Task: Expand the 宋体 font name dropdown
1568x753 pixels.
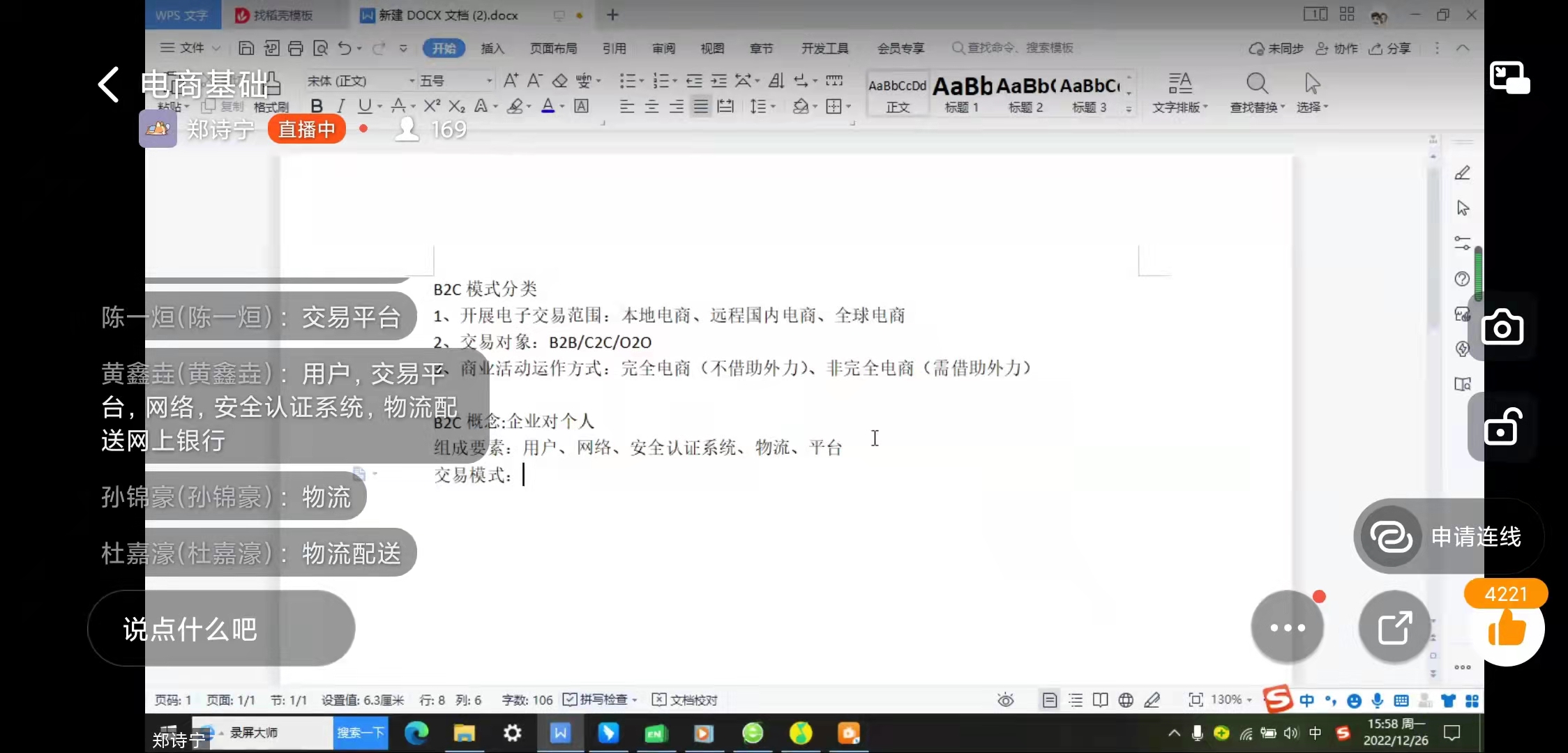Action: [x=412, y=81]
